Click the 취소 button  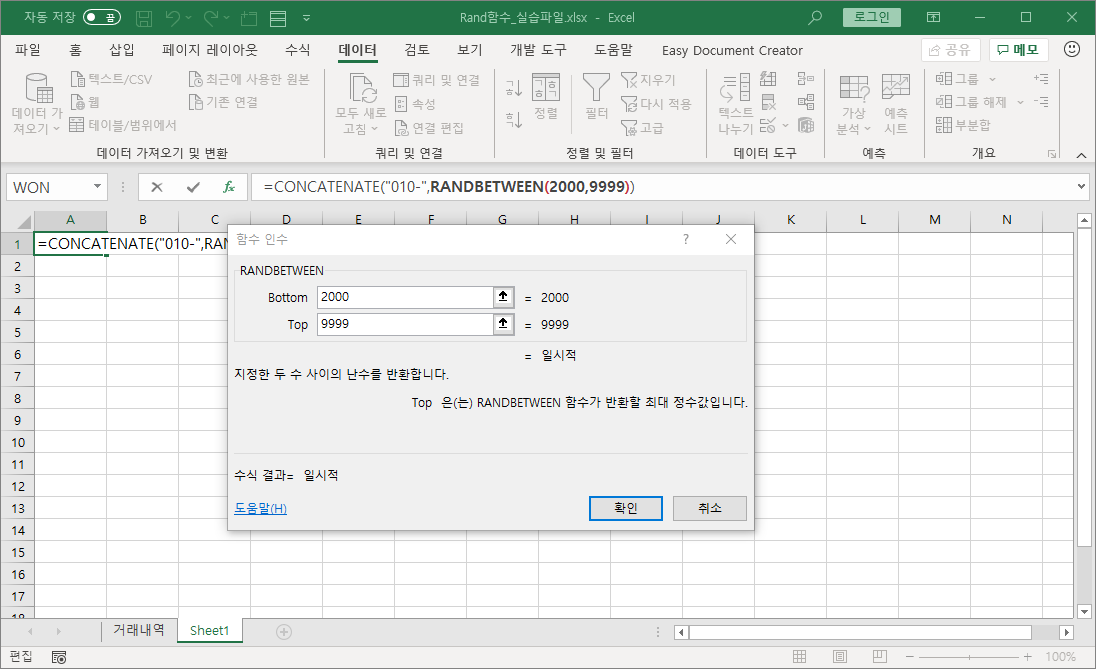pos(709,508)
